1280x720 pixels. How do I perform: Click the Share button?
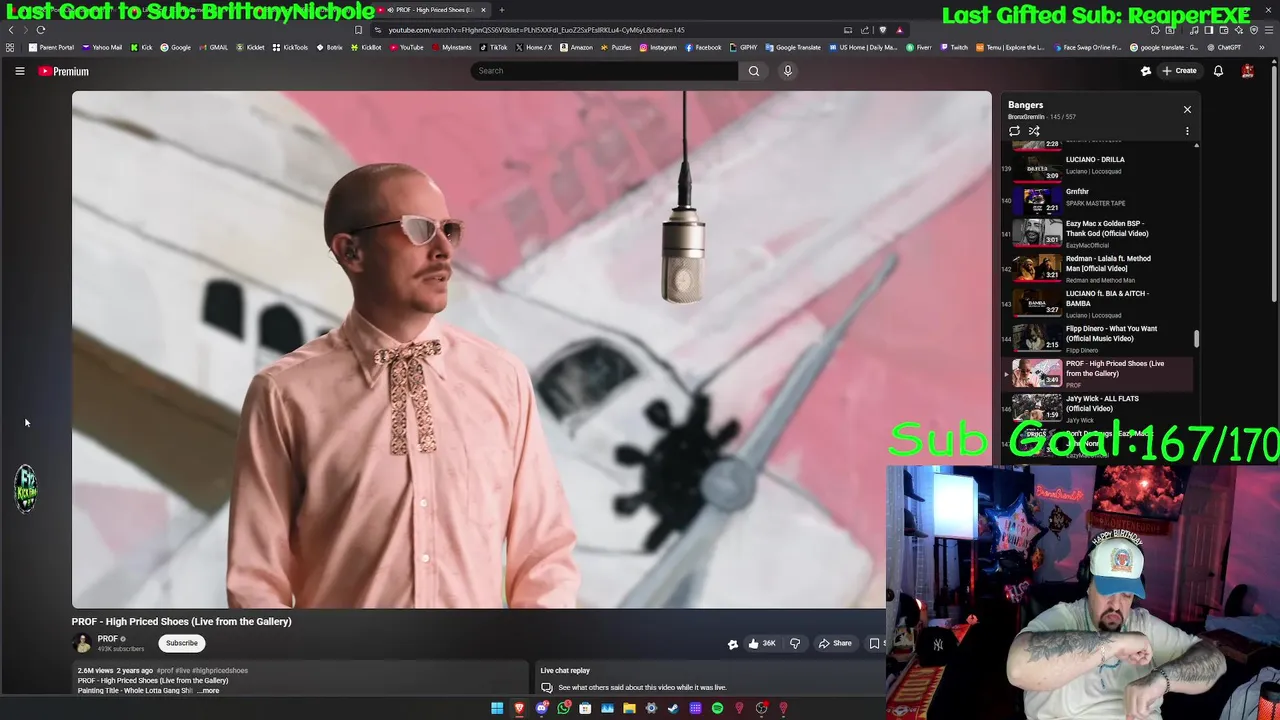pos(835,643)
